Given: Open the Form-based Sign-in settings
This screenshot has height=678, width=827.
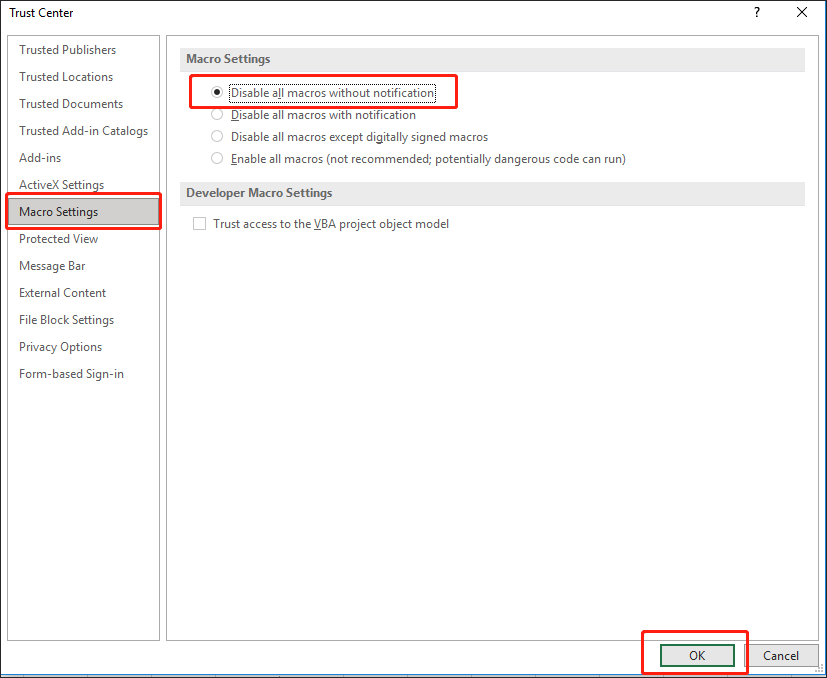Looking at the screenshot, I should [71, 373].
